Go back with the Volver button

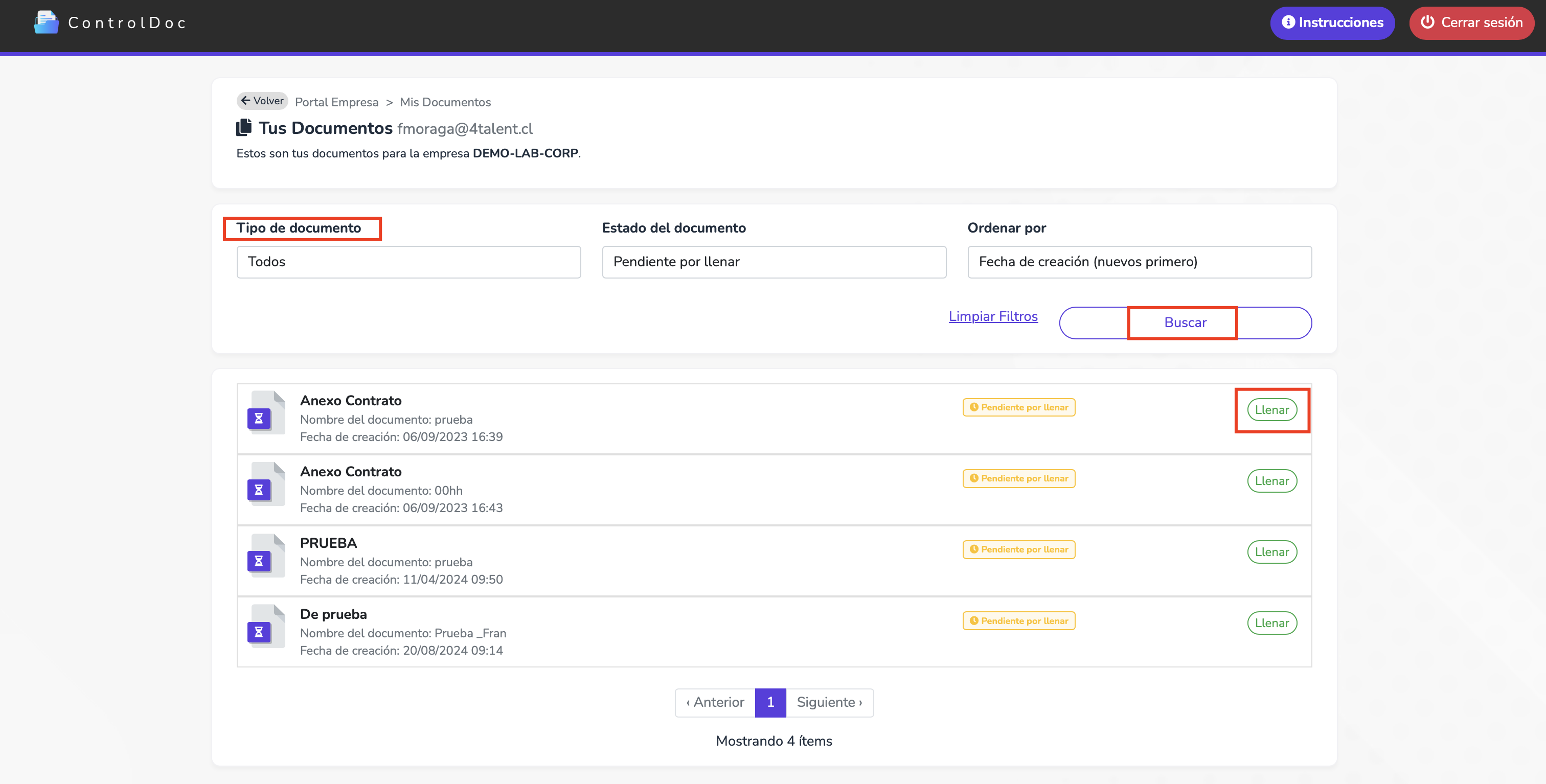[262, 101]
